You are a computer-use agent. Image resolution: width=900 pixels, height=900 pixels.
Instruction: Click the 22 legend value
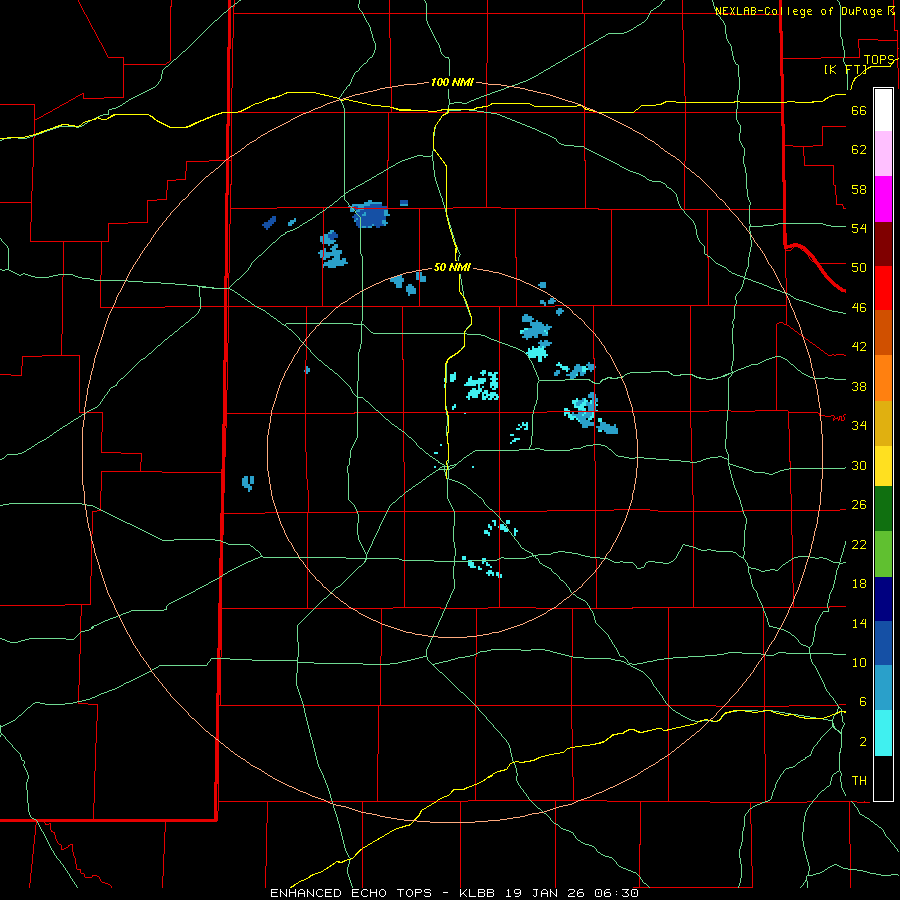click(x=859, y=544)
